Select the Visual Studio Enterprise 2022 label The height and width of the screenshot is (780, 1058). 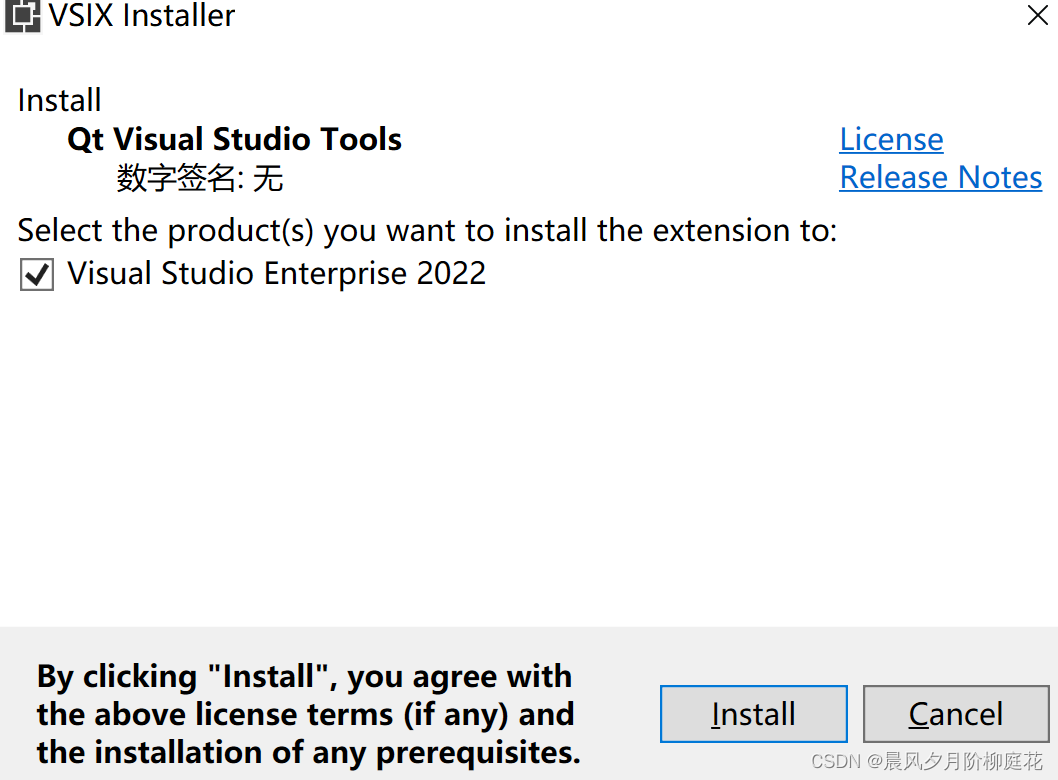(275, 273)
